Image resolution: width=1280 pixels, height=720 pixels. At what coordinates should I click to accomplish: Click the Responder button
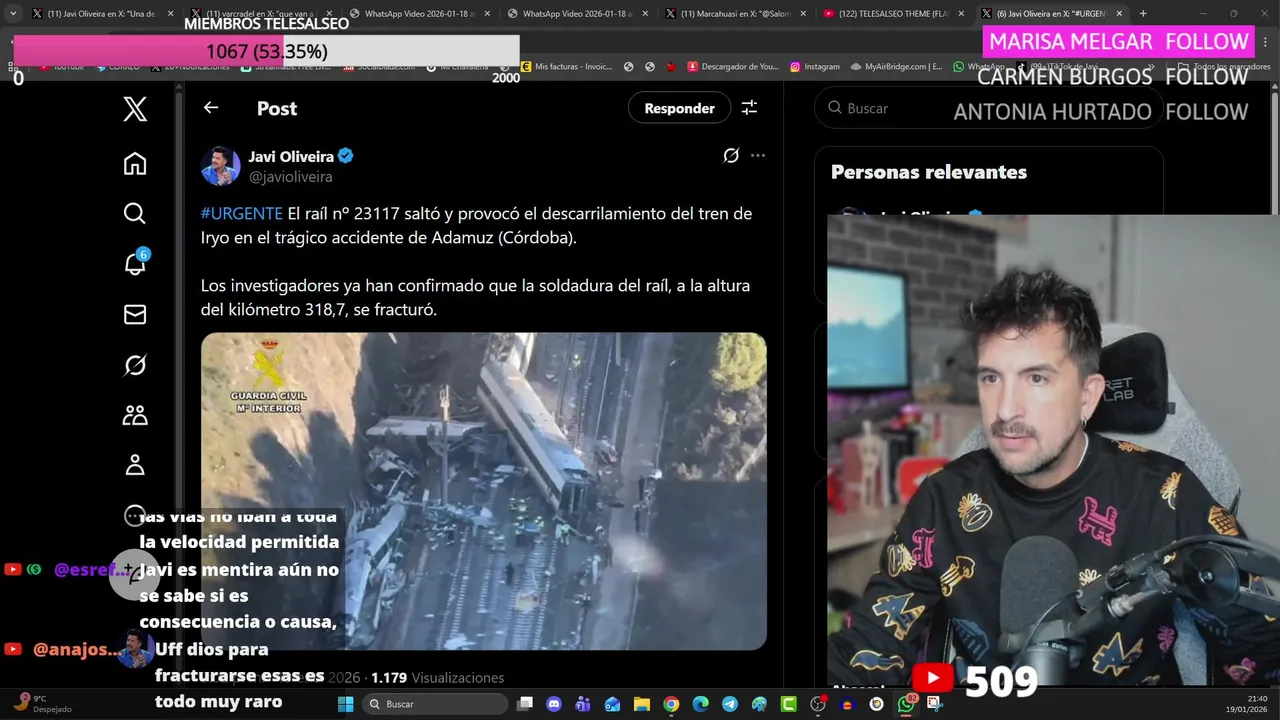point(679,108)
